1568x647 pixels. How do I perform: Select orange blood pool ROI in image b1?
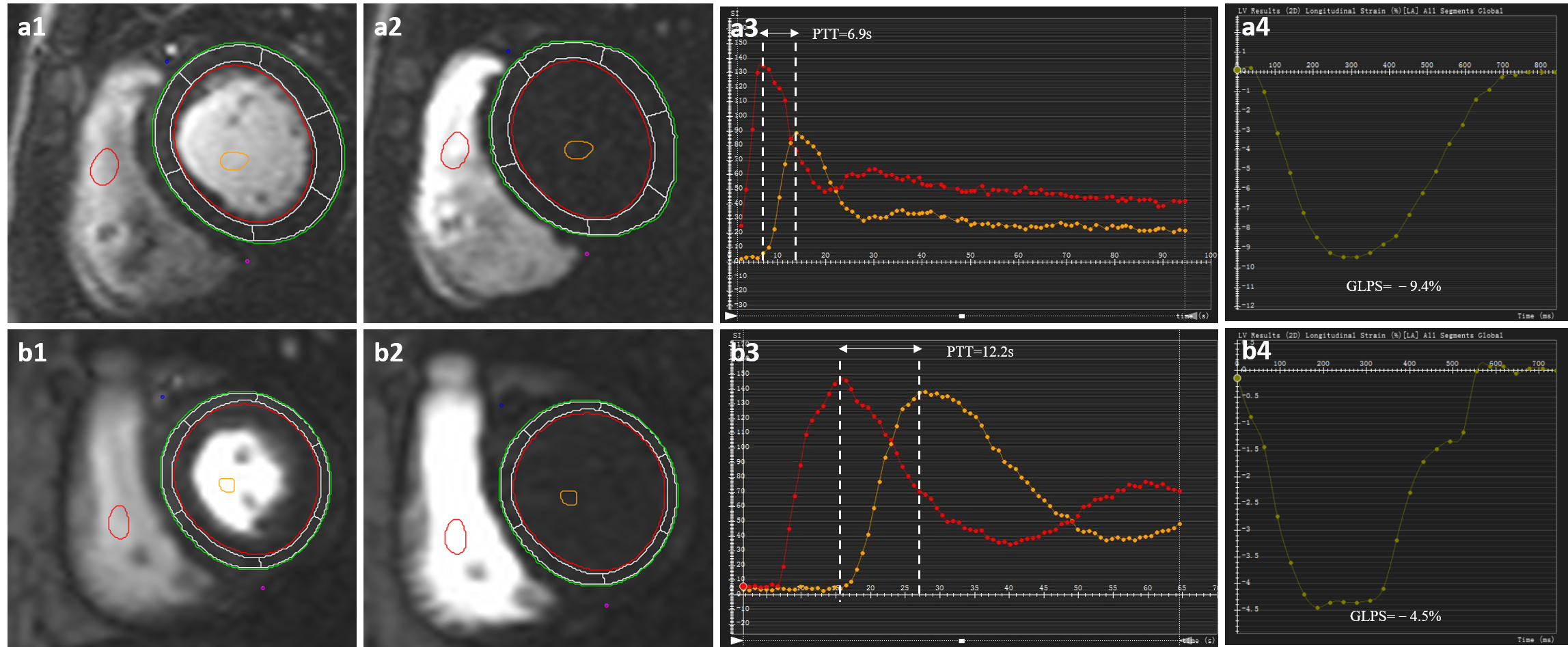(x=227, y=485)
